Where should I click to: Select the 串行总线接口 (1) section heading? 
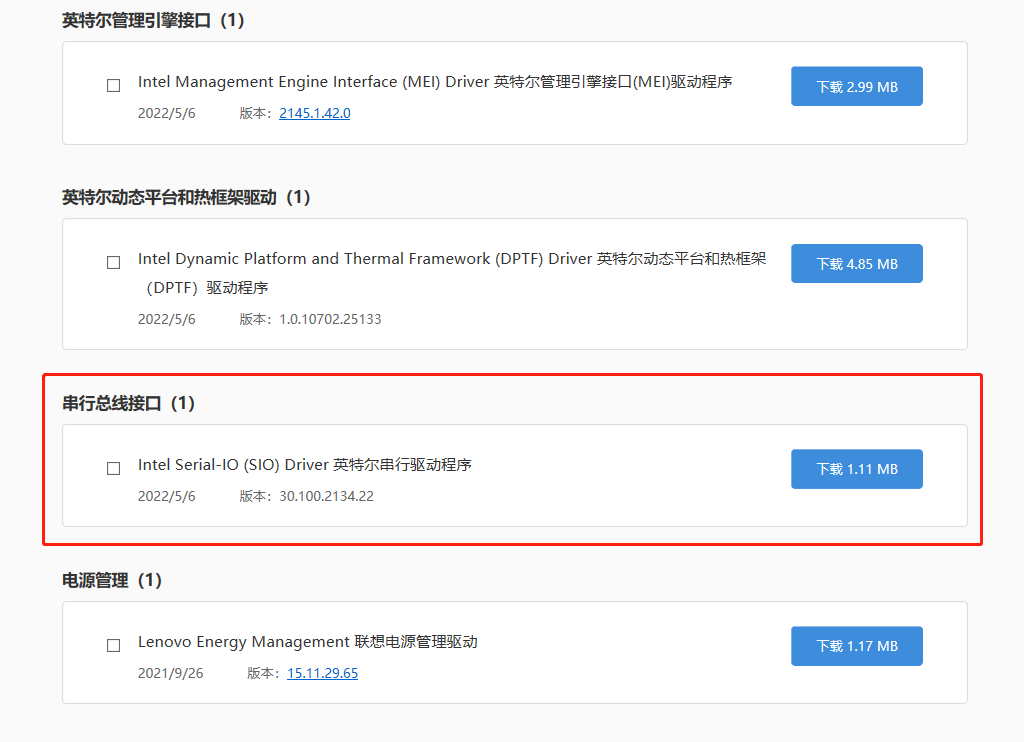(x=128, y=403)
